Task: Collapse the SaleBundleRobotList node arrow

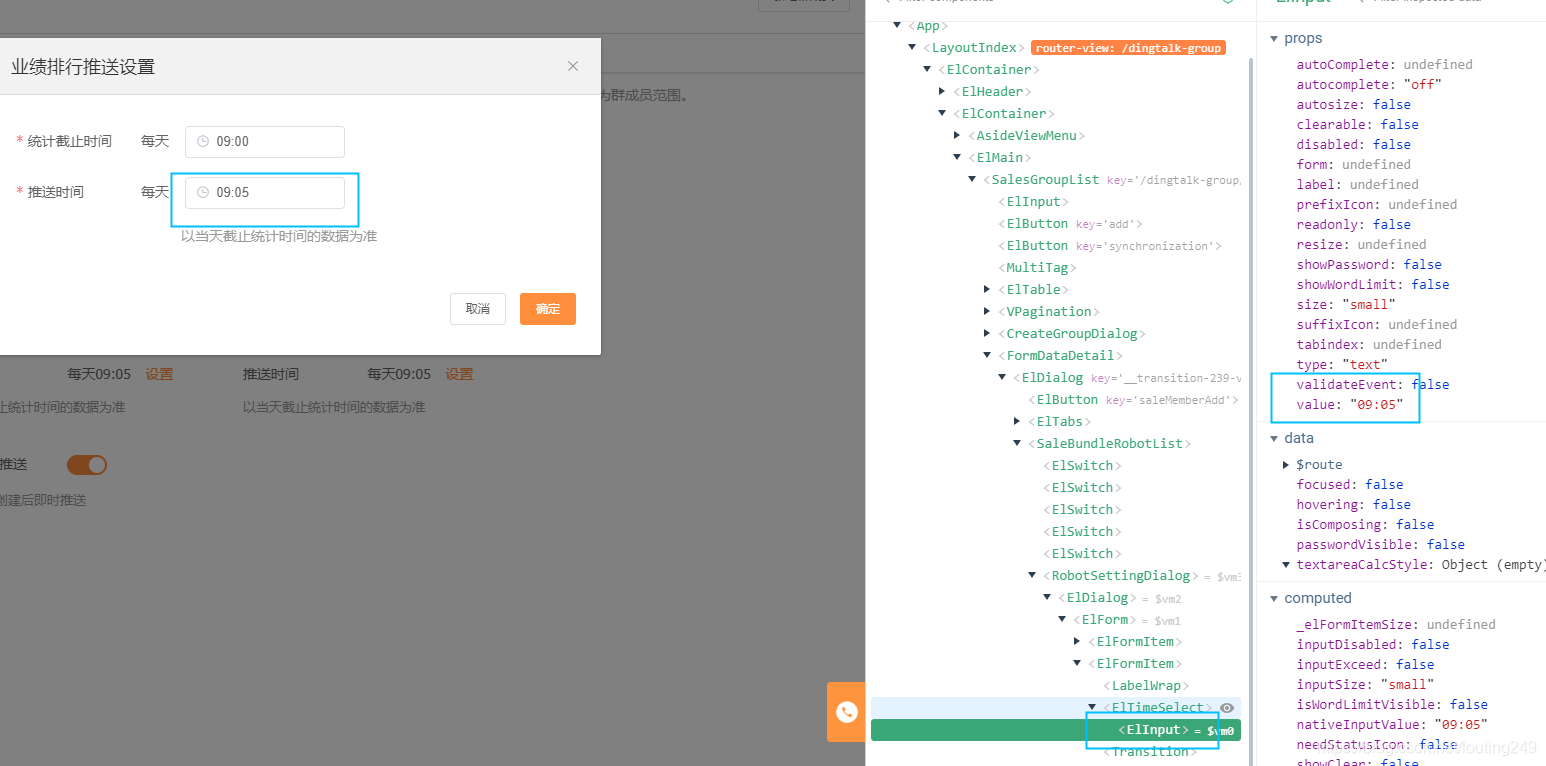Action: point(1017,444)
